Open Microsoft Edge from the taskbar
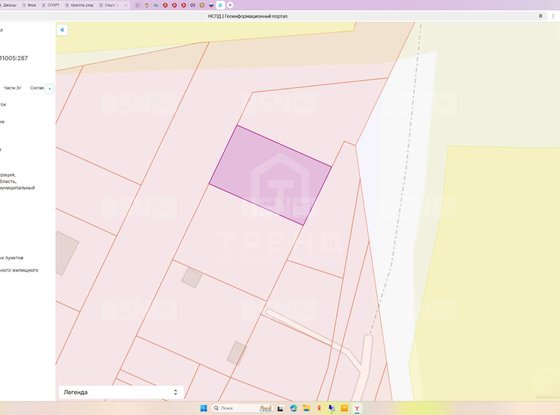This screenshot has height=415, width=560. [294, 408]
